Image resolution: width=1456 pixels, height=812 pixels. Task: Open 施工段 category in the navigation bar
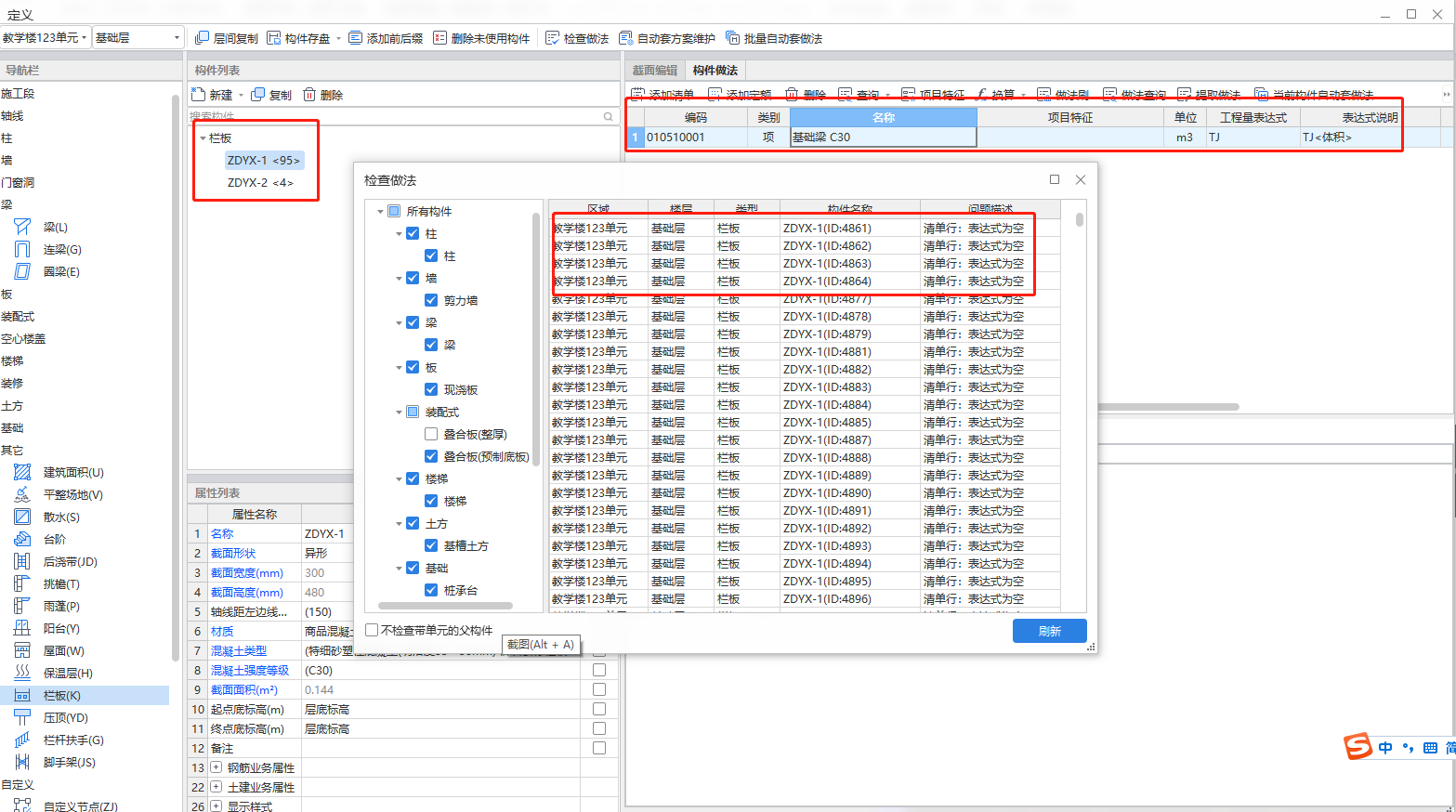18,93
